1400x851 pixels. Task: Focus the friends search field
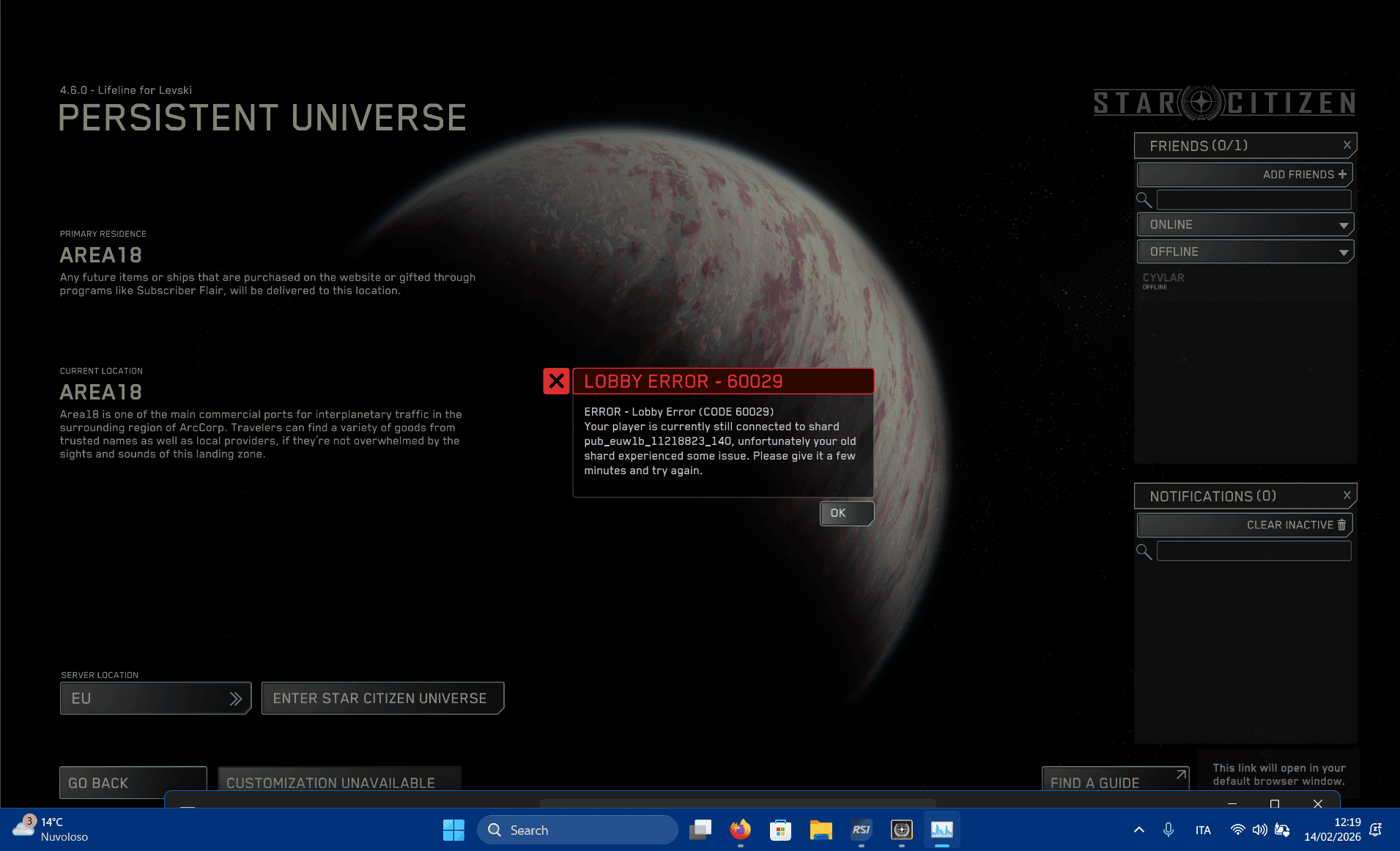pos(1253,199)
